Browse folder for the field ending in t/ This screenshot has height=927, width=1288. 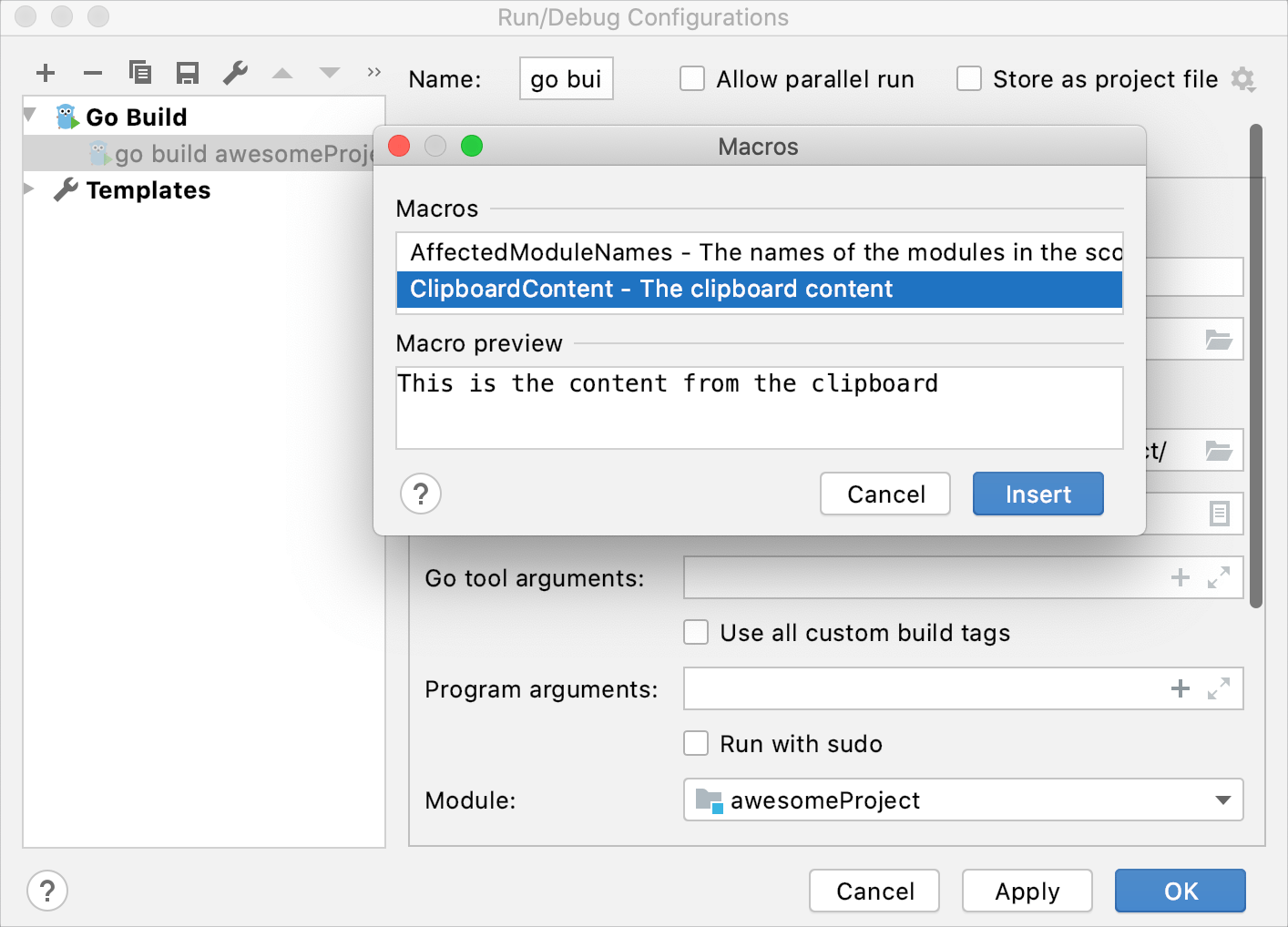[x=1219, y=451]
